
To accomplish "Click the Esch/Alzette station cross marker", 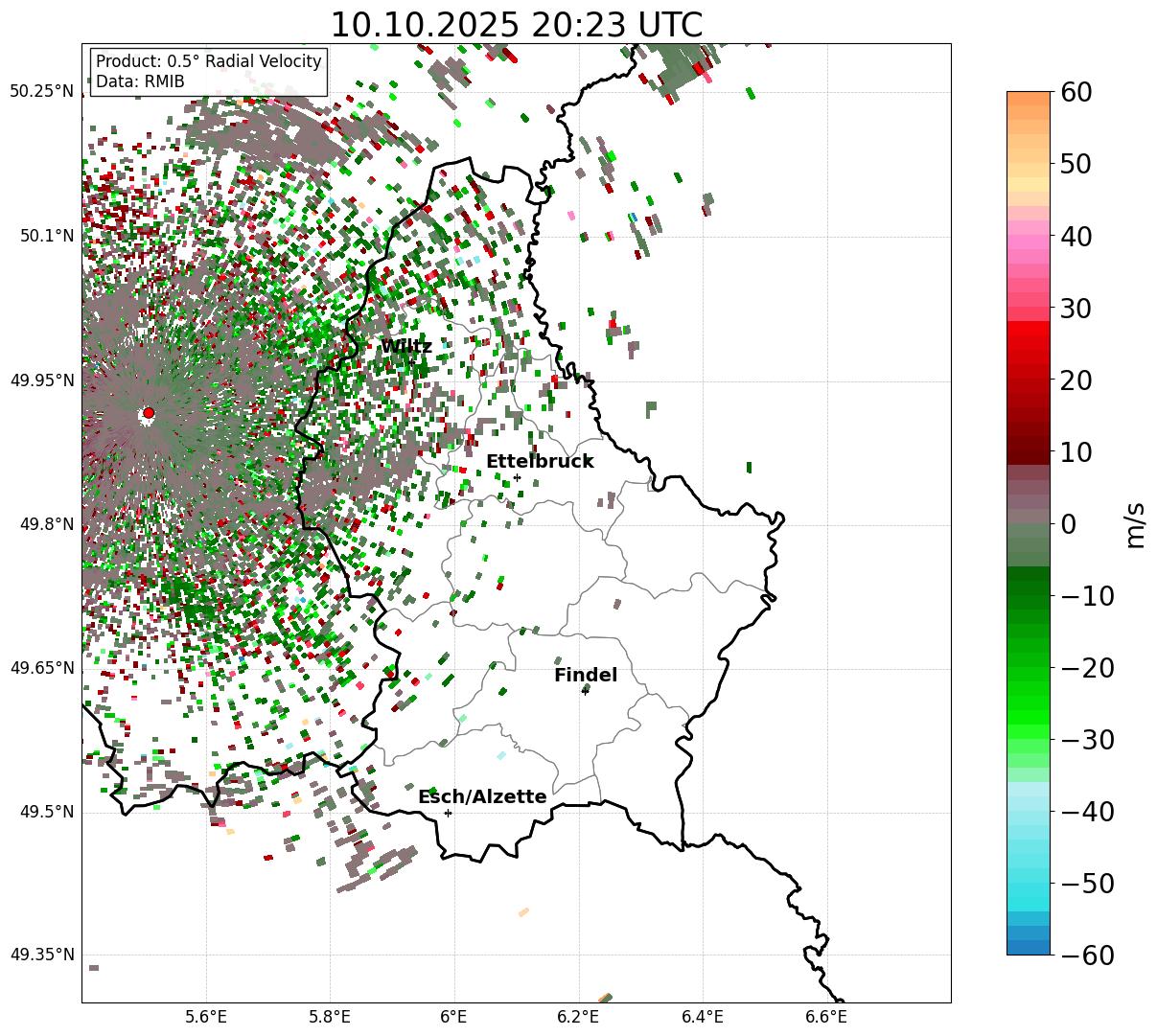I will [448, 813].
